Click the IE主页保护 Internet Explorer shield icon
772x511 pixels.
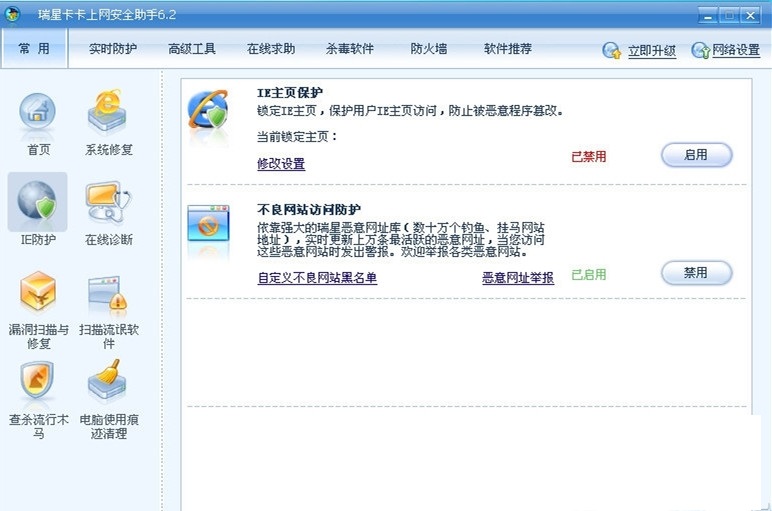click(x=208, y=109)
